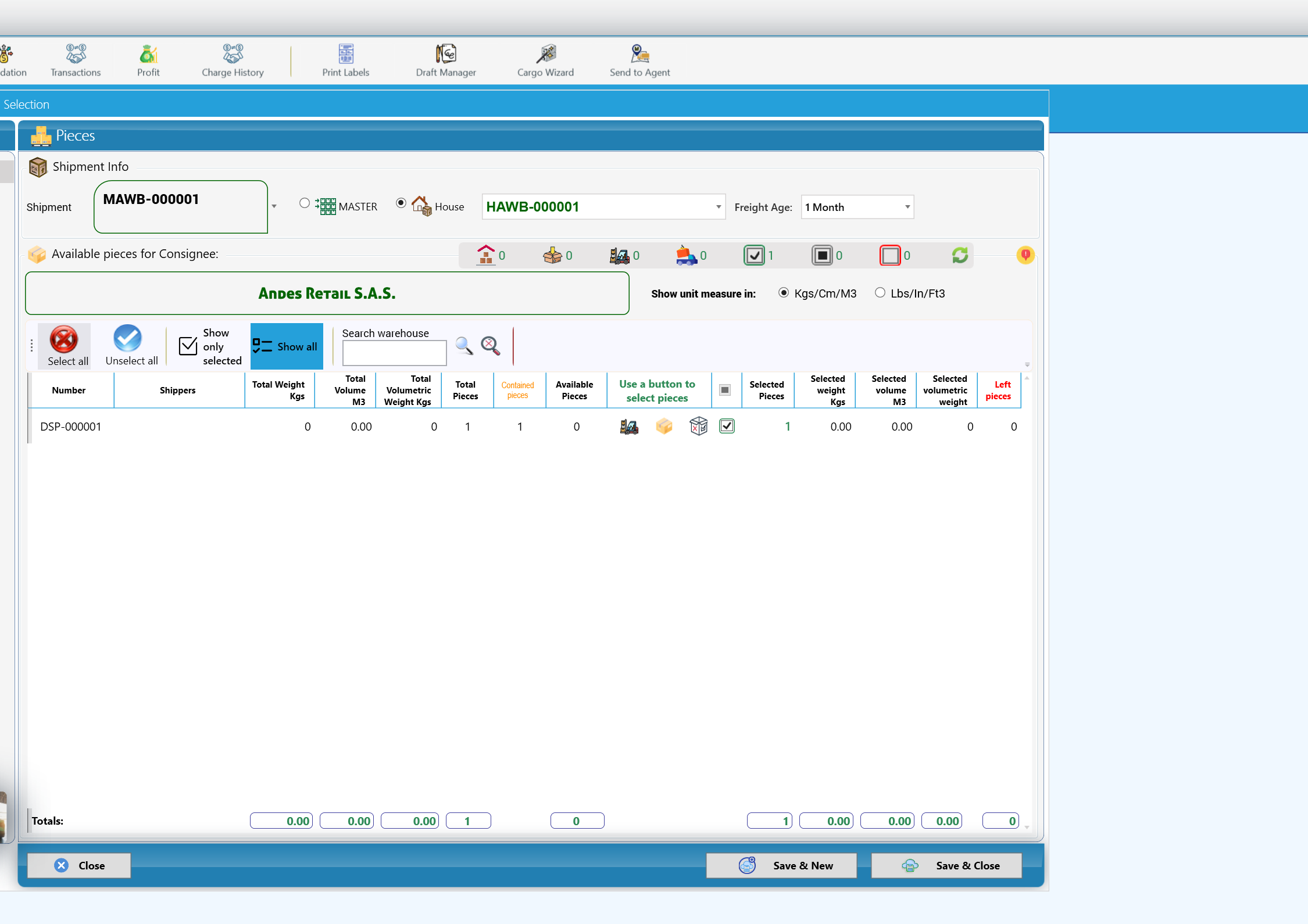Screen dimensions: 1308x924
Task: Click the checked pieces counter icon
Action: [754, 255]
